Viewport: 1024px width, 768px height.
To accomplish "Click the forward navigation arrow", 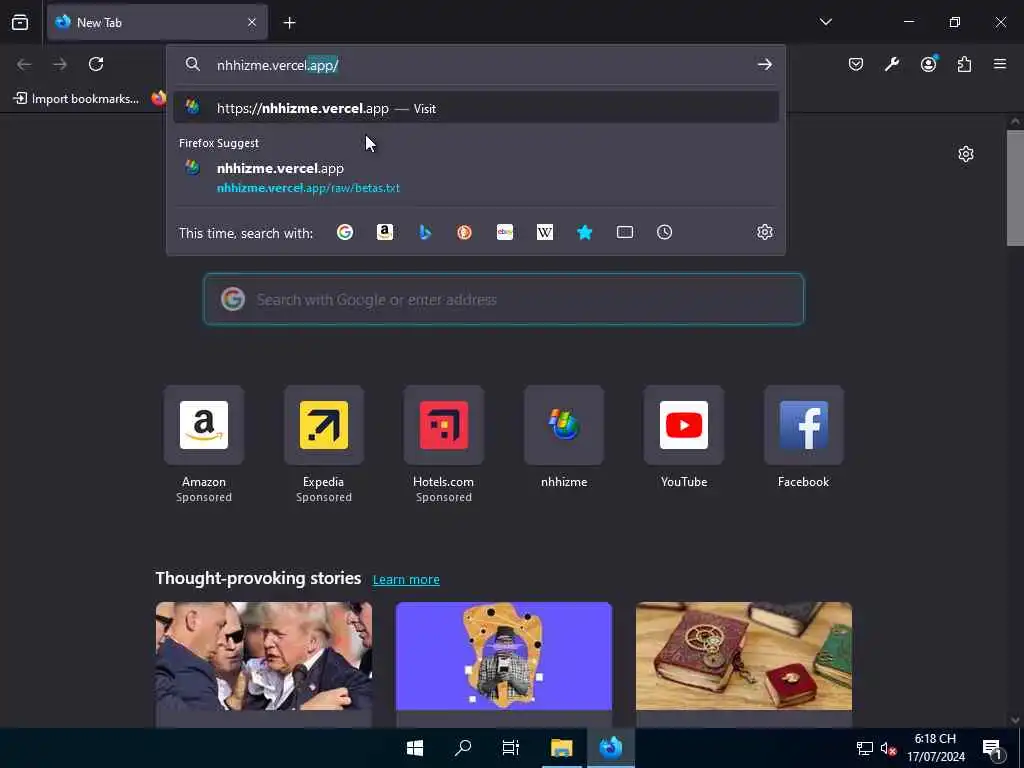I will coord(60,64).
